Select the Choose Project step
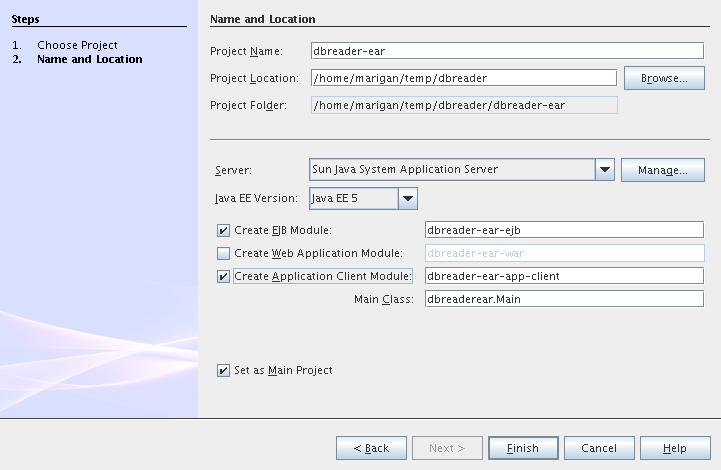Screen dimensions: 721x470 point(77,45)
